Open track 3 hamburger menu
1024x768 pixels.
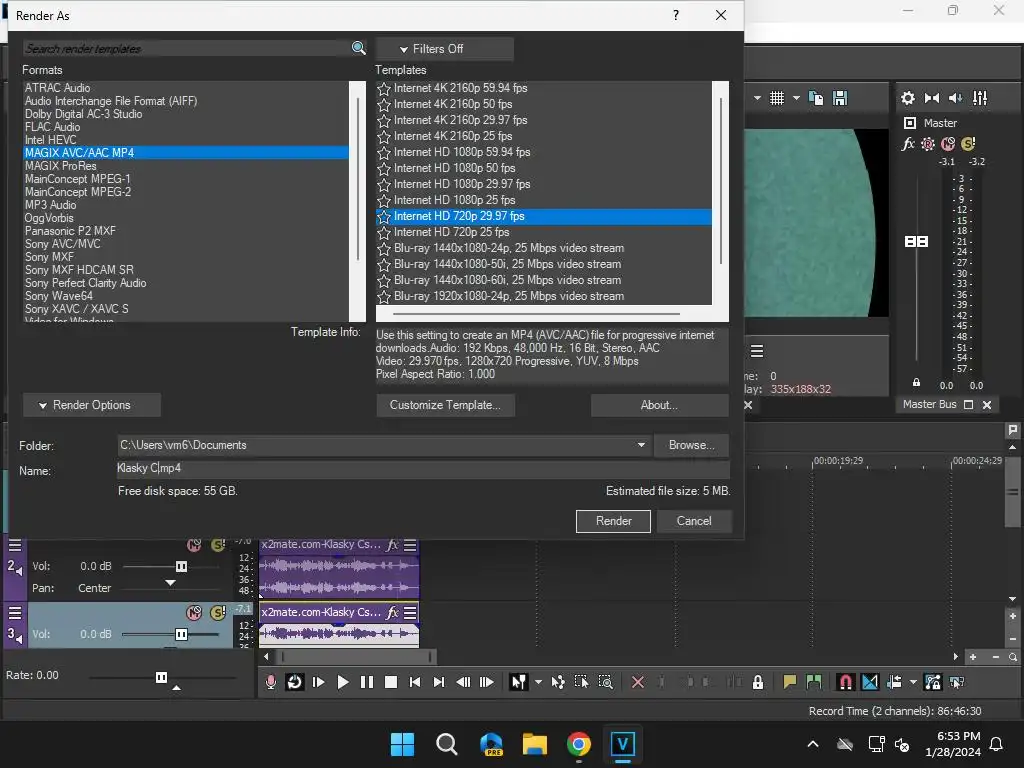point(14,613)
